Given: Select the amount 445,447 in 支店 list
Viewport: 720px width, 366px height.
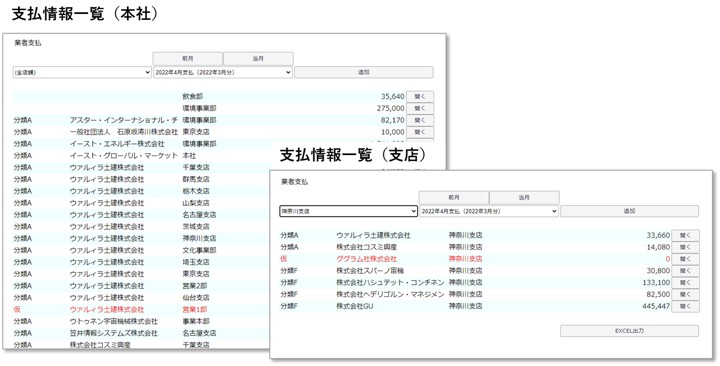Looking at the screenshot, I should [656, 307].
